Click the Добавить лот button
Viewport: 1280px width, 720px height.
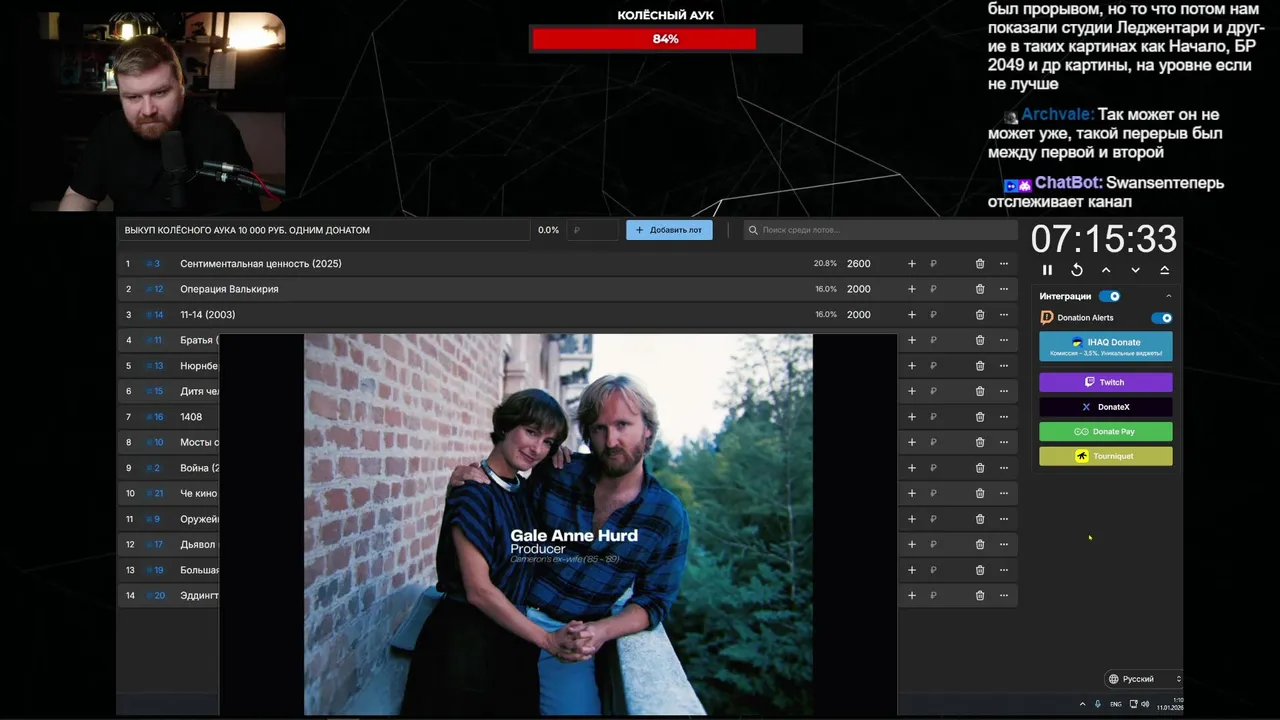tap(669, 230)
